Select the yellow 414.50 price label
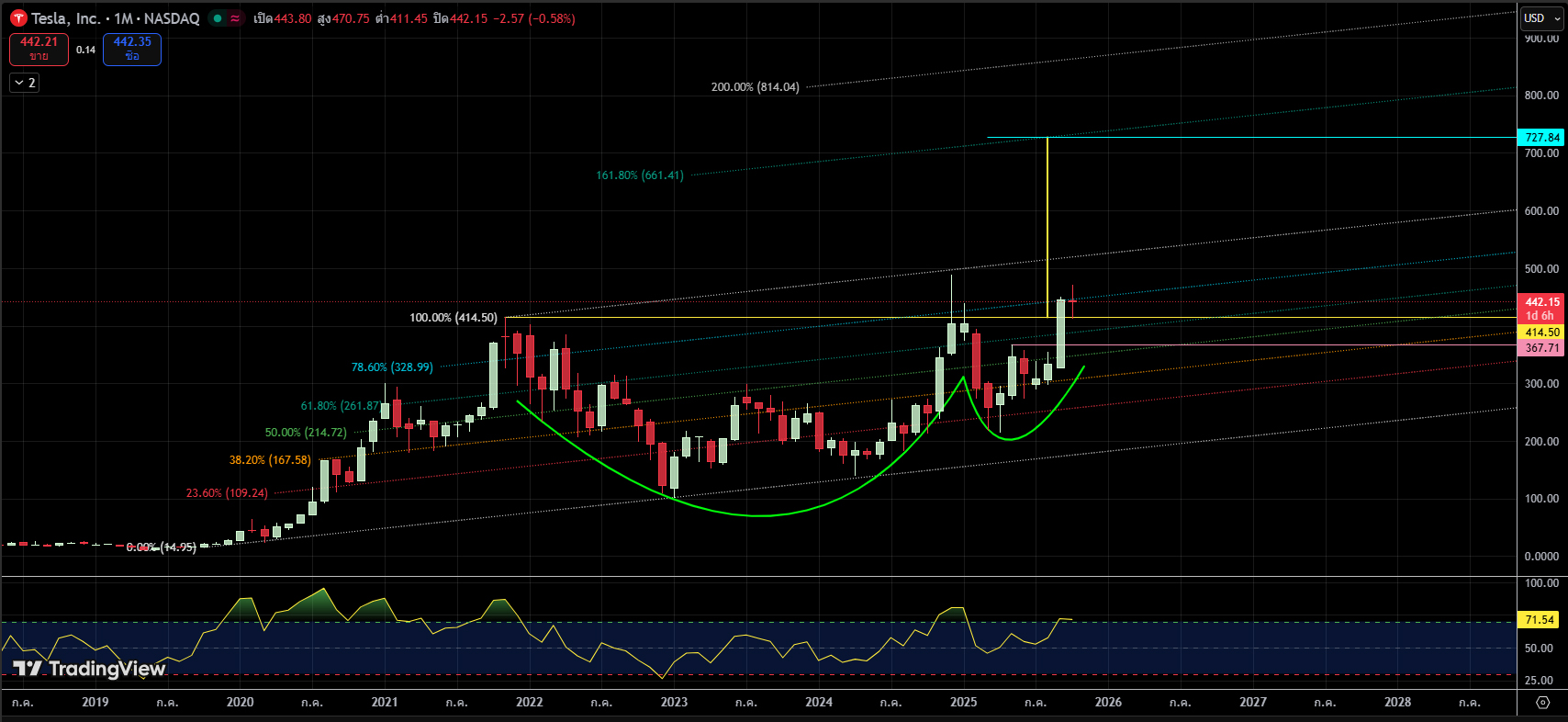 [x=1540, y=333]
